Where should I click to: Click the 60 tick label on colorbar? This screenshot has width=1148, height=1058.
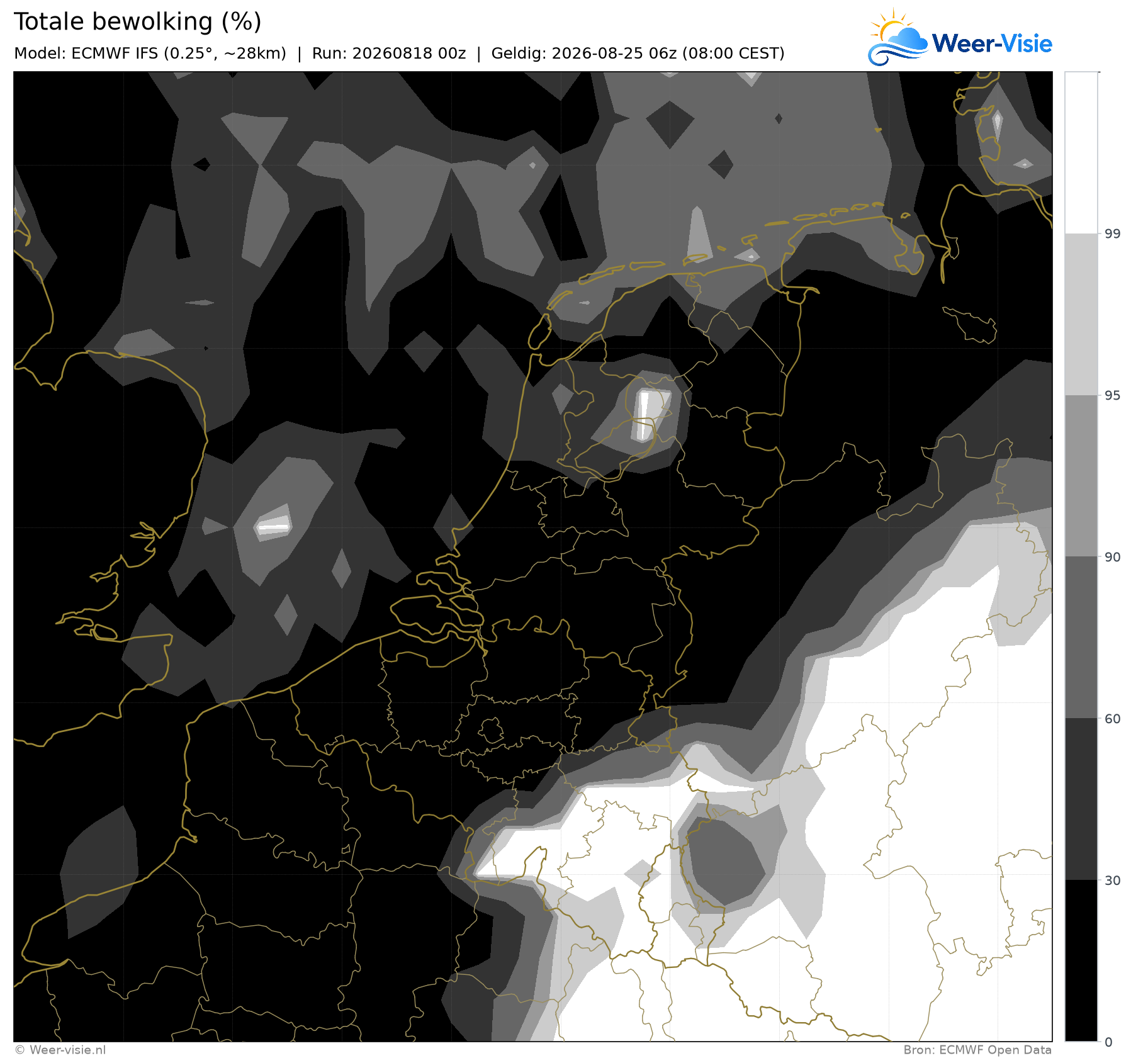1113,719
